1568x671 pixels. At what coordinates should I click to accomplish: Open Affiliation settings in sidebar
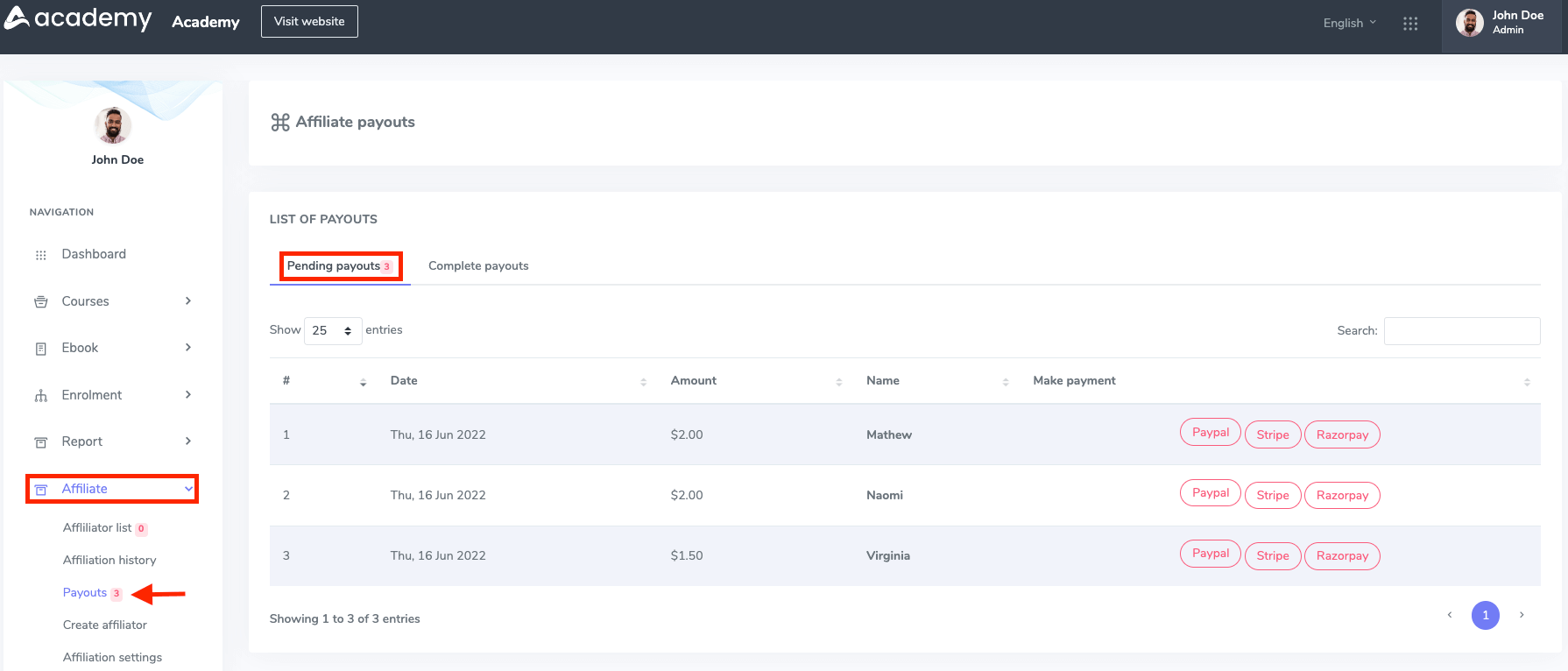pyautogui.click(x=112, y=658)
